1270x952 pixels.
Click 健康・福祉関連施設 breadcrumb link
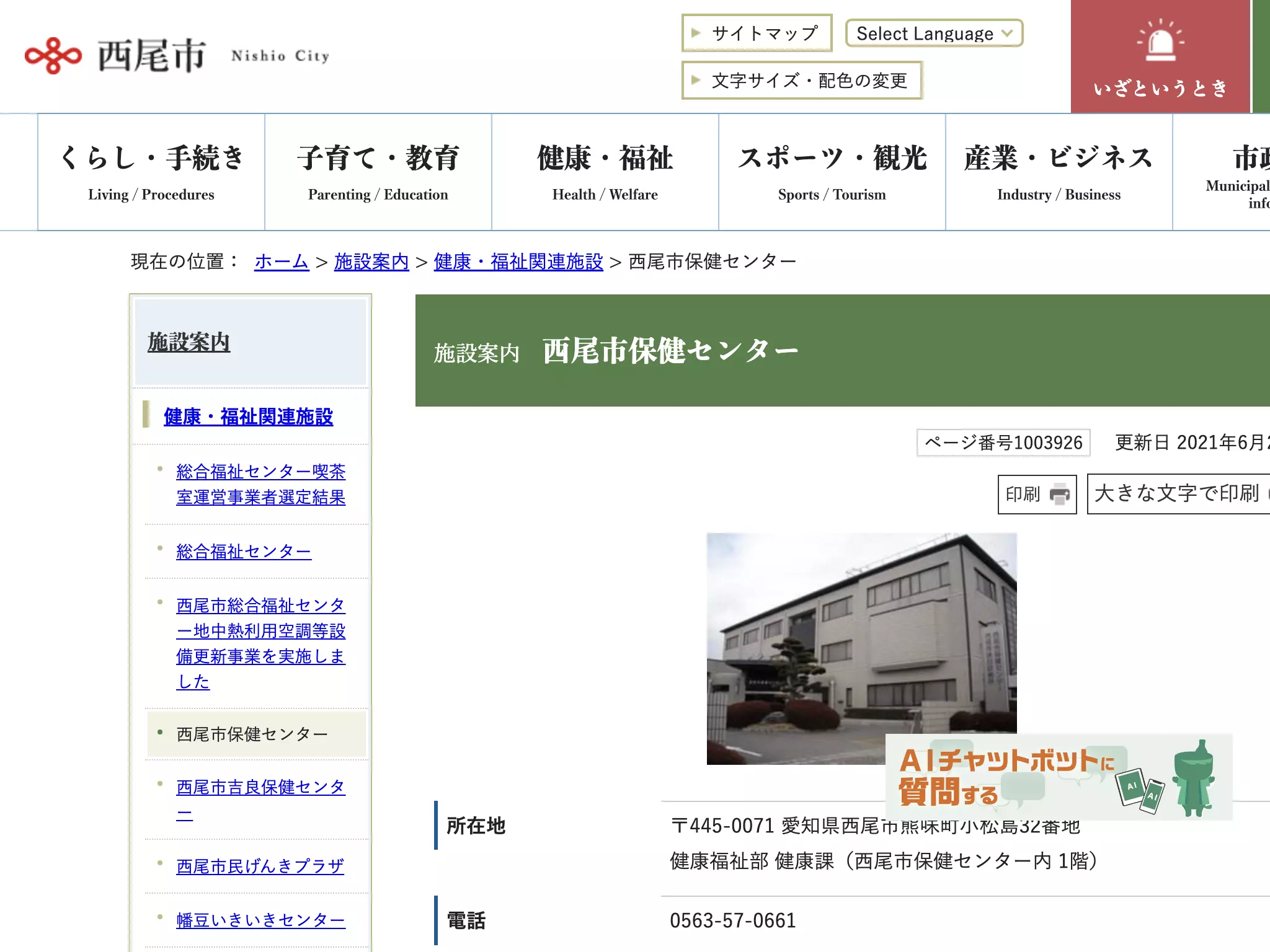click(518, 262)
